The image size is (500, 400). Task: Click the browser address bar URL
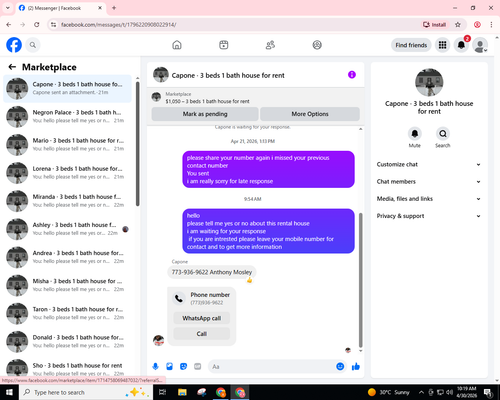point(119,24)
